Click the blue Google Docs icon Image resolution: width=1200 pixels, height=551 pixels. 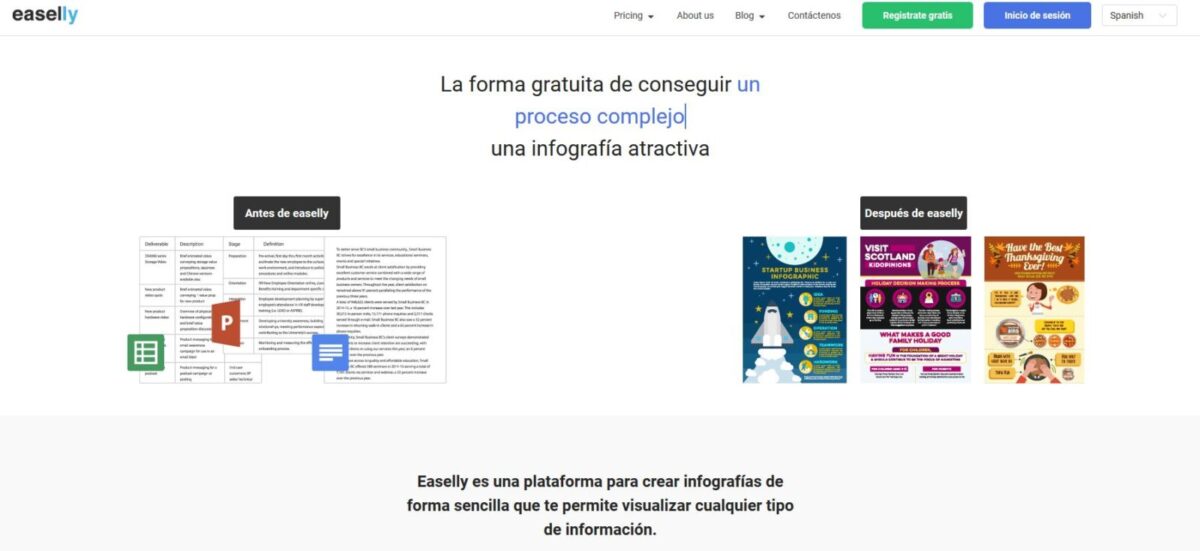coord(330,352)
